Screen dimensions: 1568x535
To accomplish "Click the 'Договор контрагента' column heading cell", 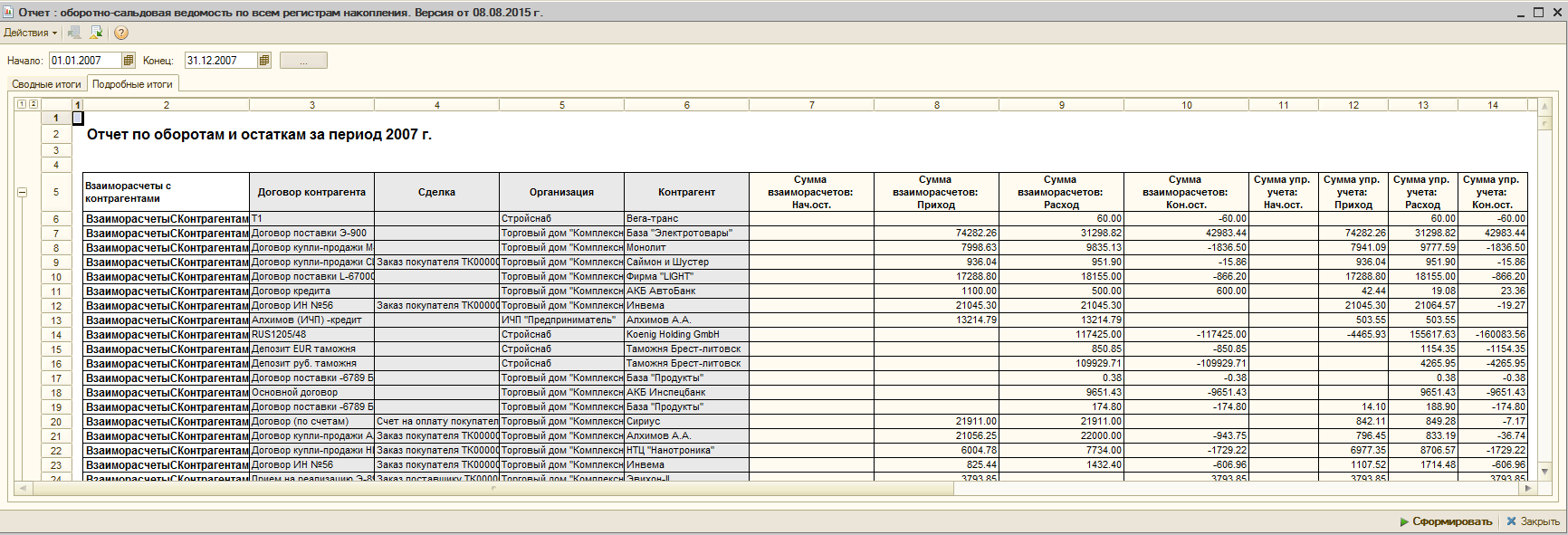I will point(311,192).
